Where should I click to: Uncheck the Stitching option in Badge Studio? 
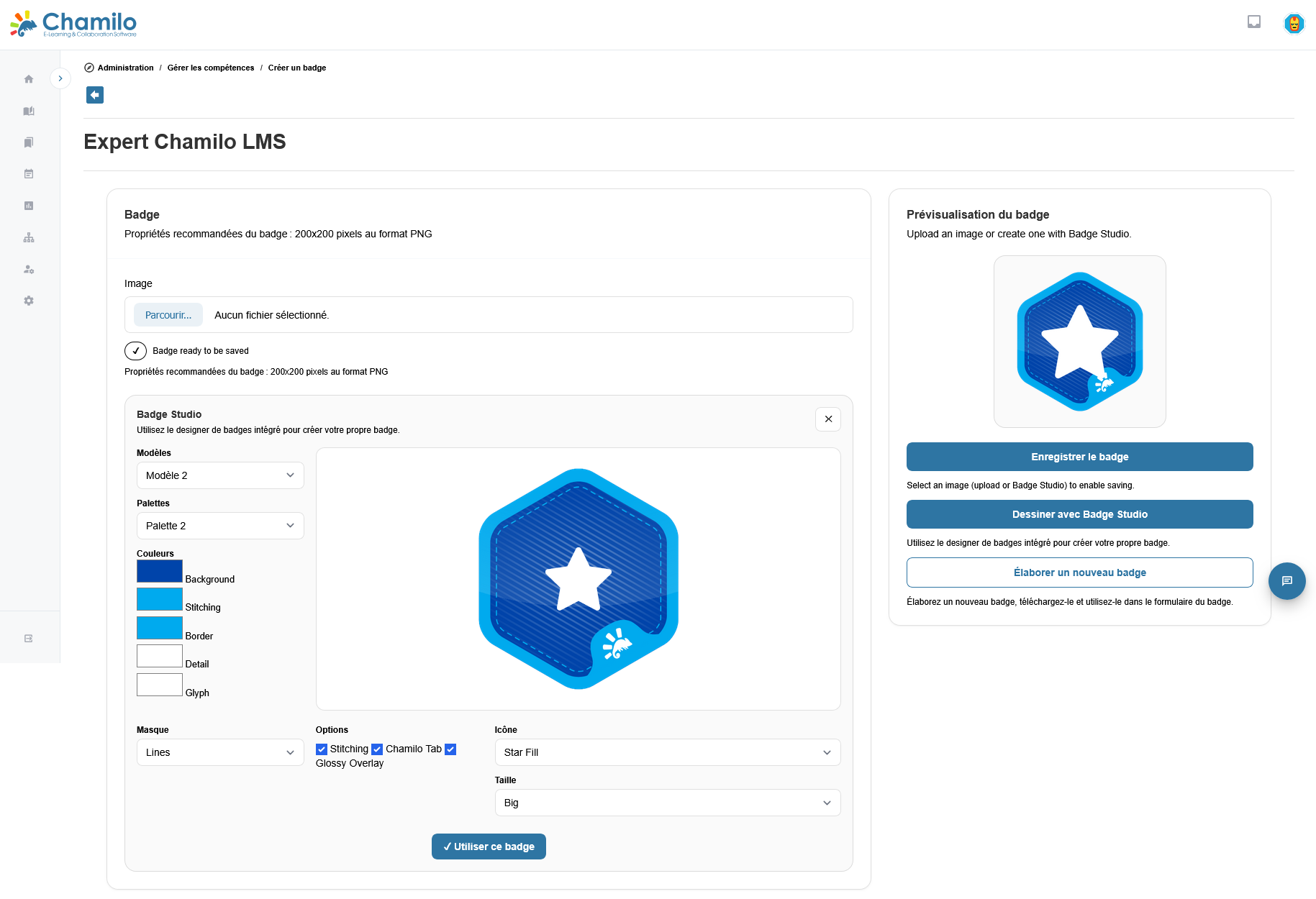coord(322,749)
